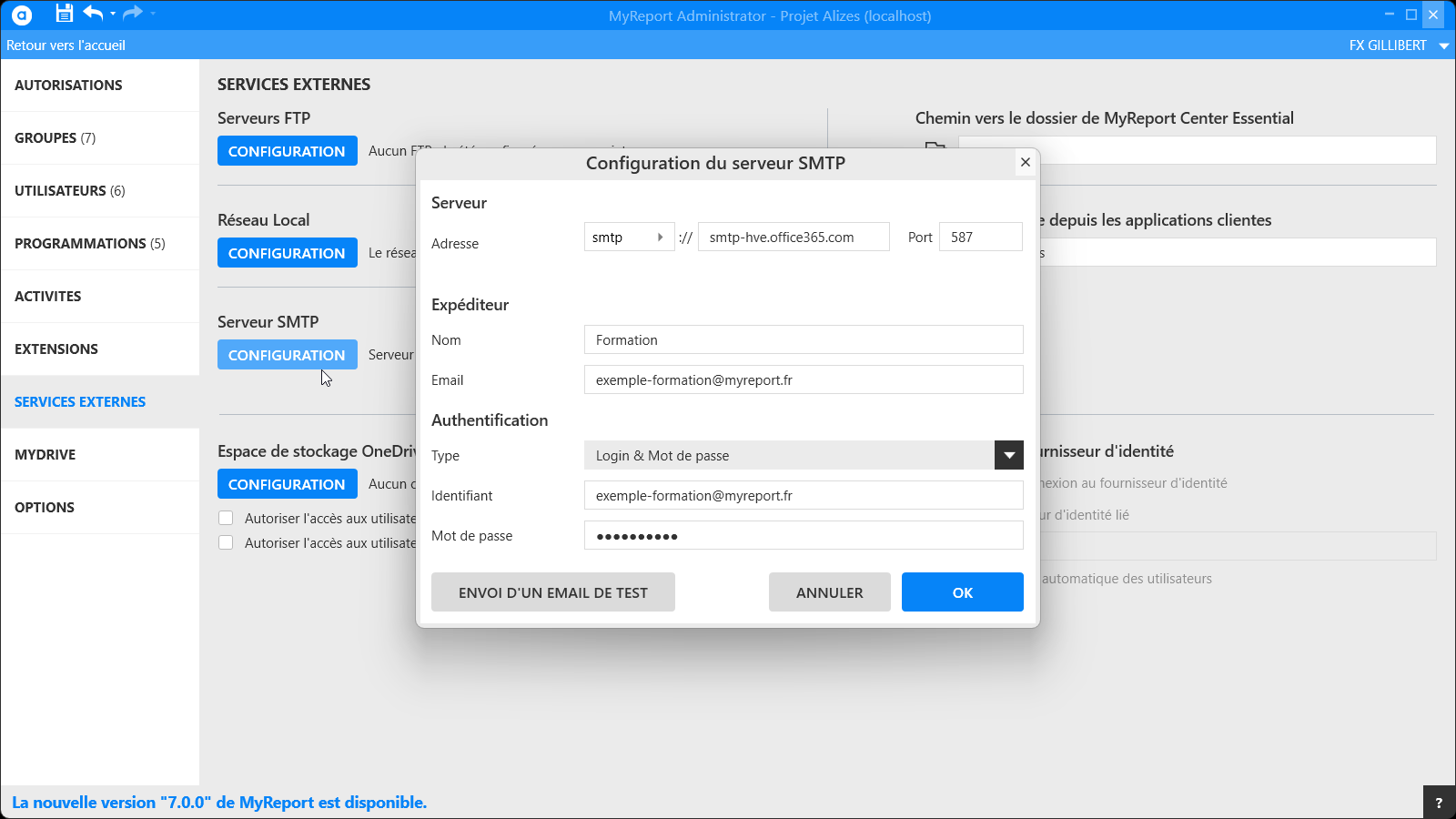1456x819 pixels.
Task: Click the undo arrow icon
Action: (x=93, y=13)
